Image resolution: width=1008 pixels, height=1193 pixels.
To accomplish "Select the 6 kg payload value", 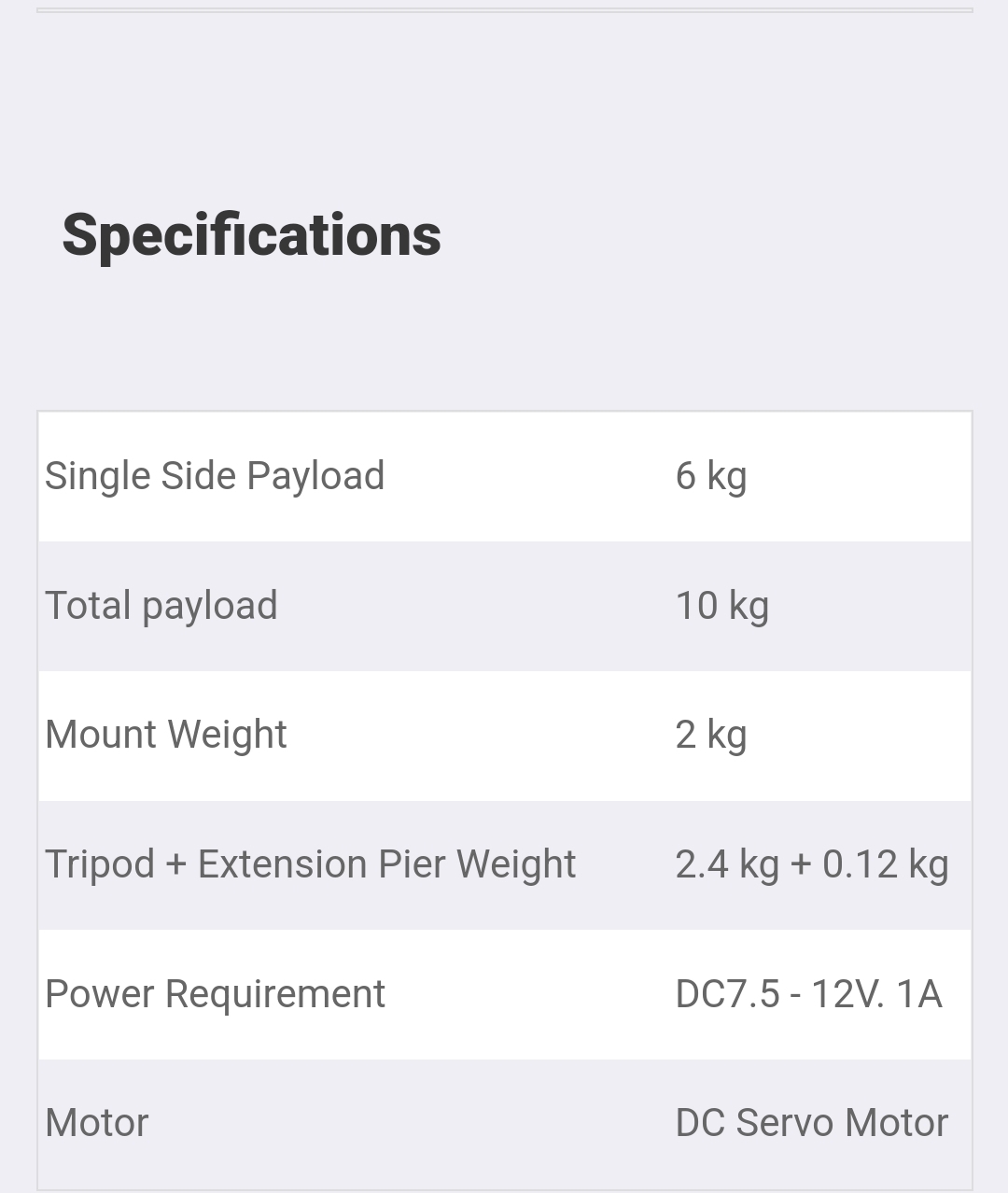I will click(x=710, y=476).
